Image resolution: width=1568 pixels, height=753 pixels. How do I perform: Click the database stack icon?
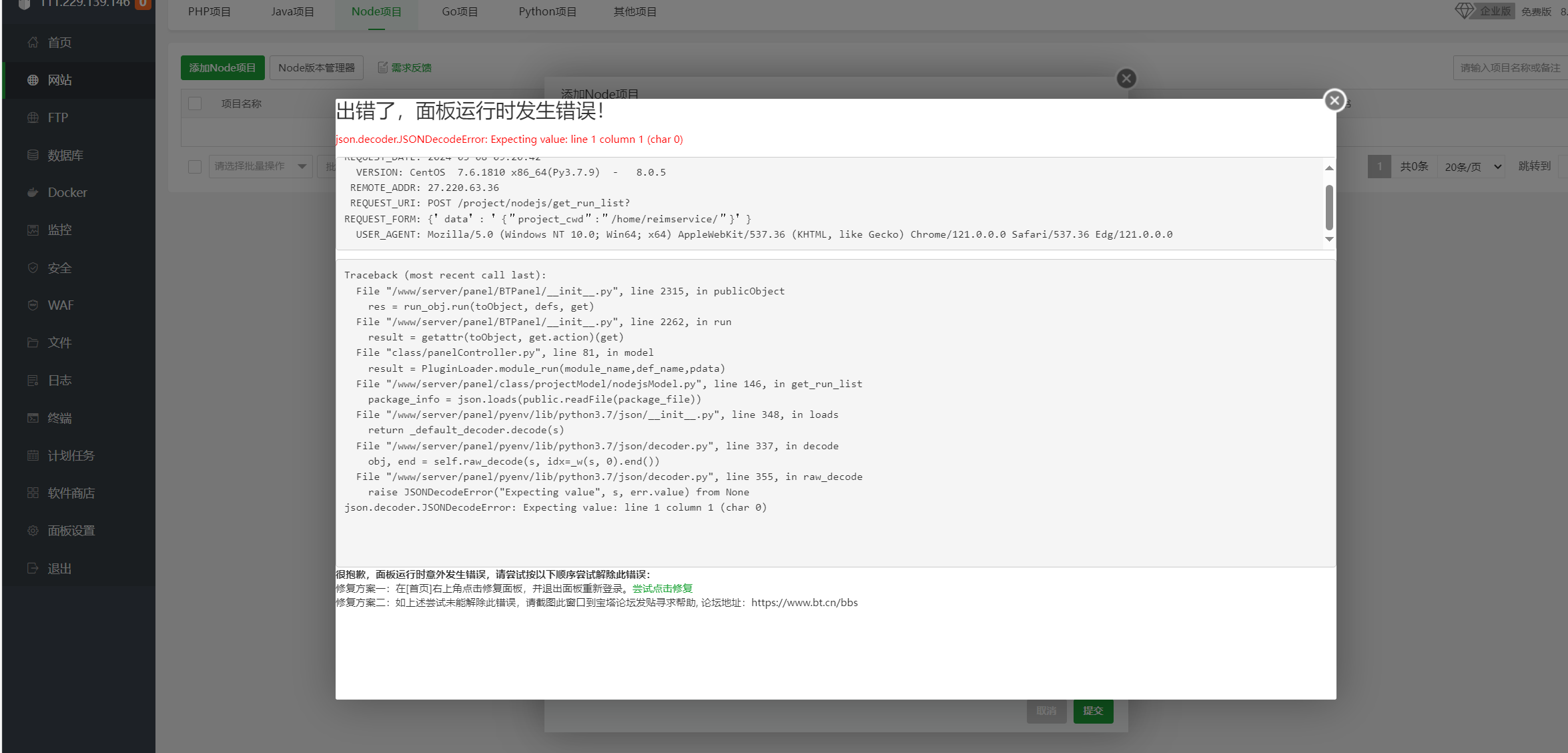(33, 155)
